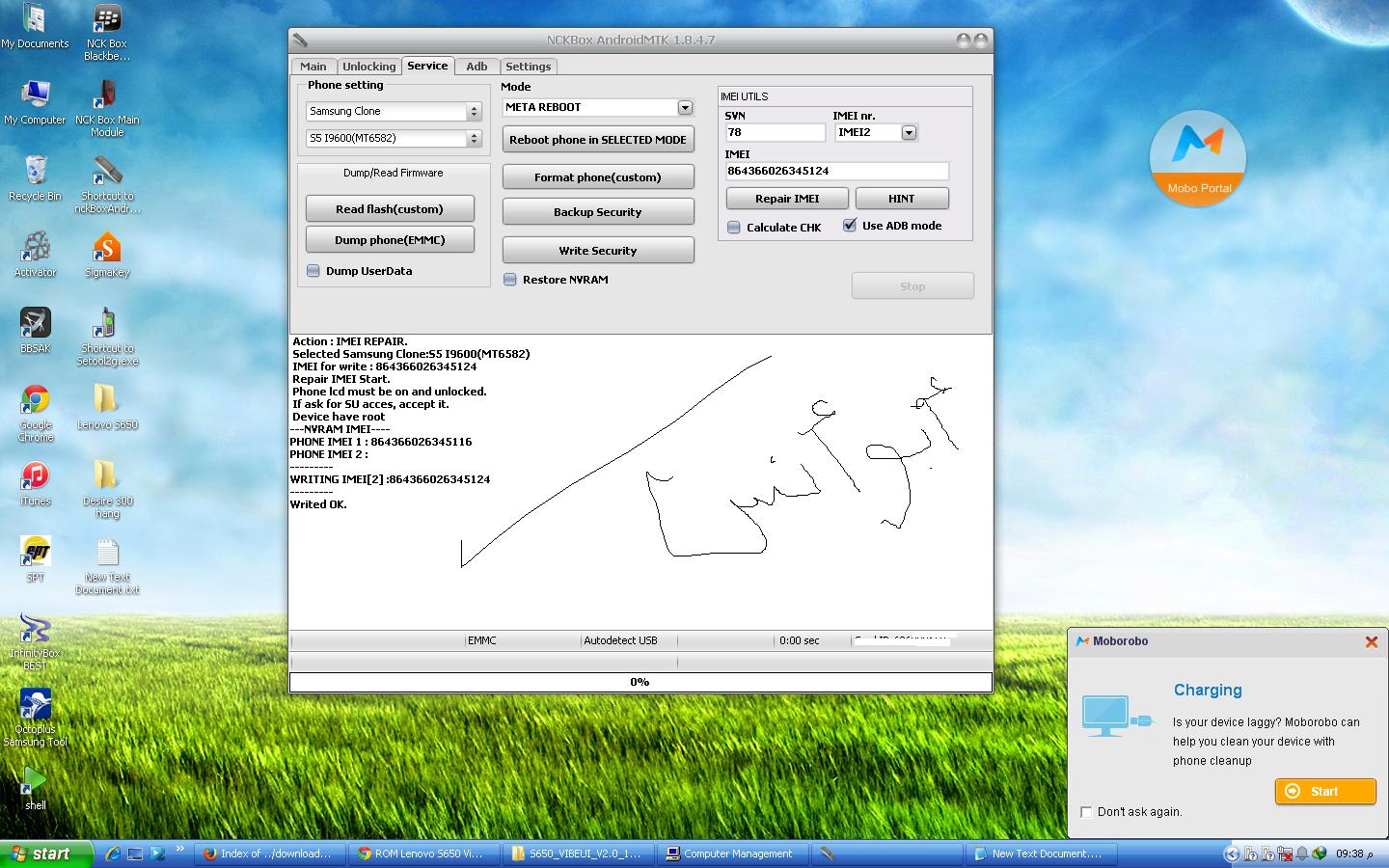Toggle Restore NVRAM checkbox

[x=510, y=280]
